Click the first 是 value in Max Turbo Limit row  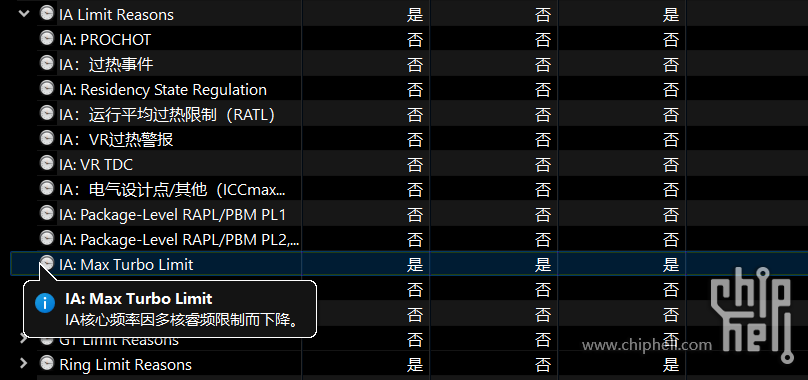(x=415, y=265)
